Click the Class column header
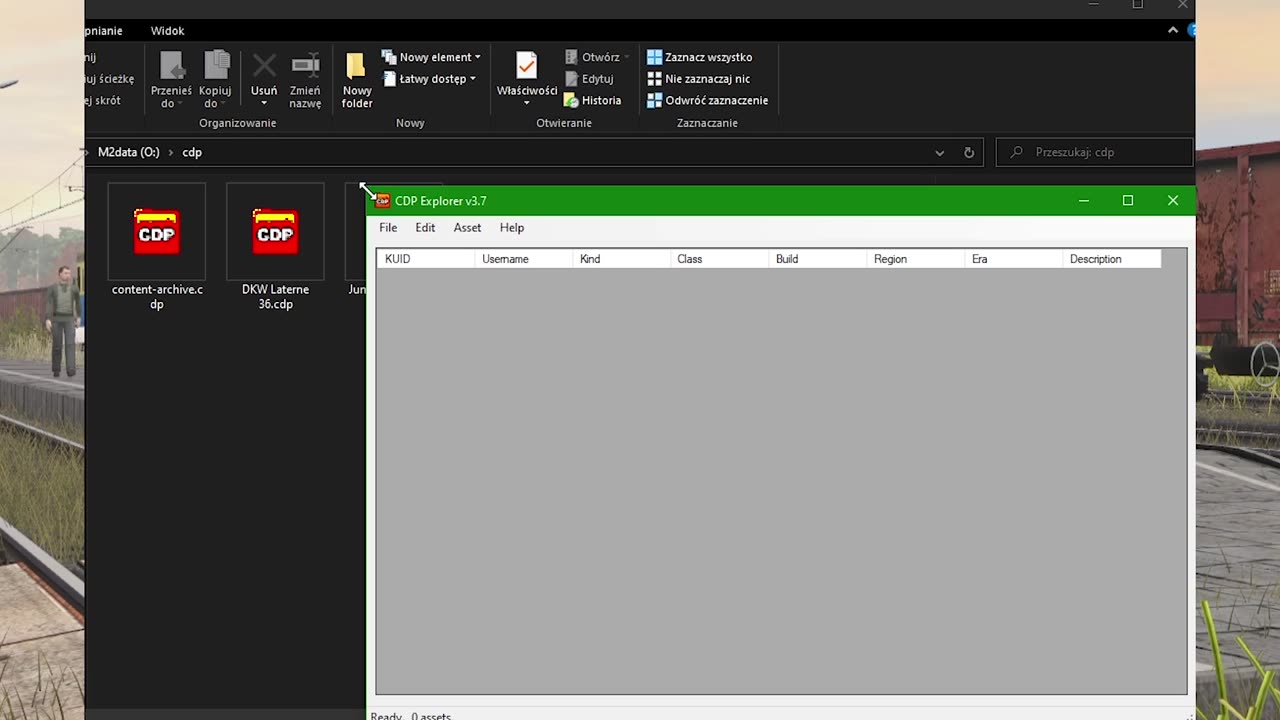The height and width of the screenshot is (720, 1280). [x=720, y=259]
